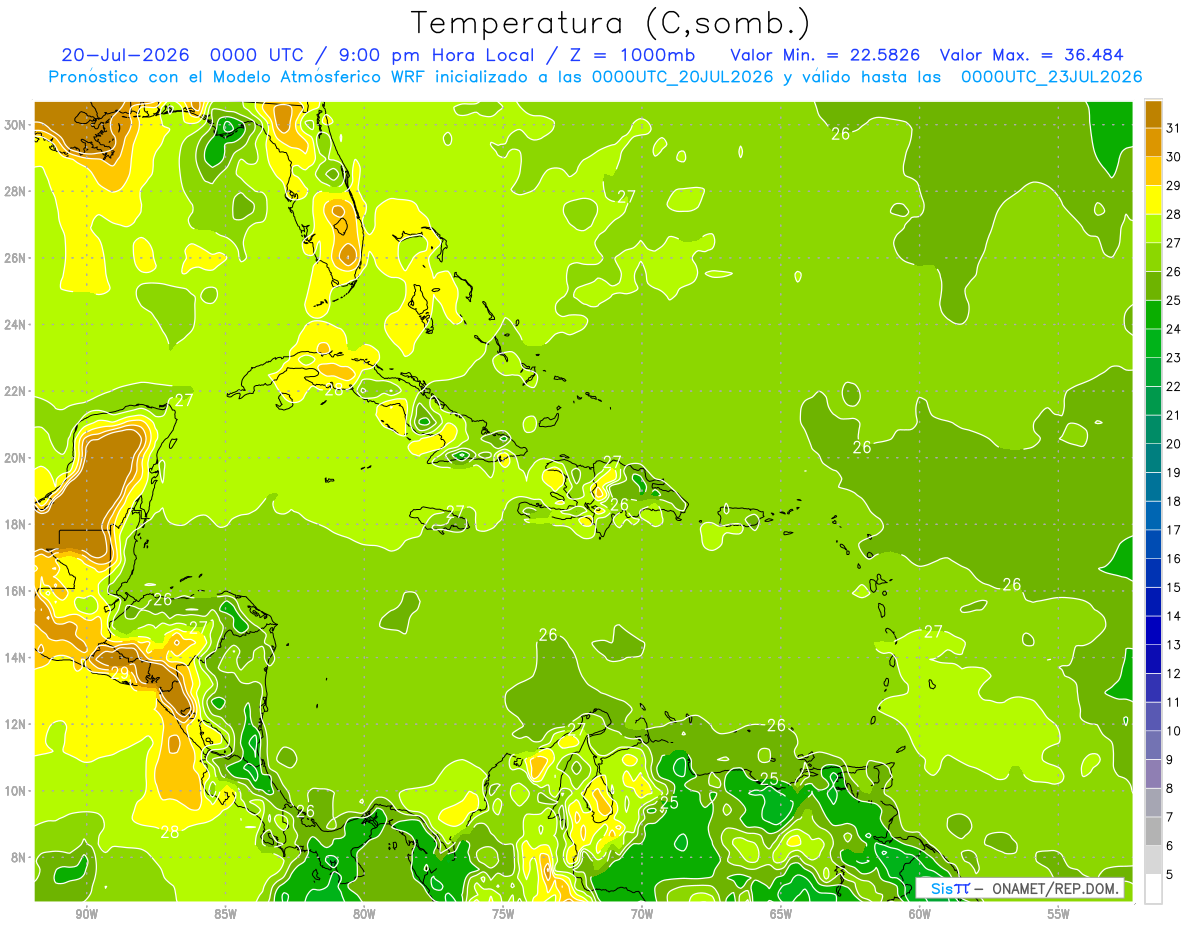The image size is (1200, 927).
Task: Click legend scale value 24
Action: pos(1173,329)
